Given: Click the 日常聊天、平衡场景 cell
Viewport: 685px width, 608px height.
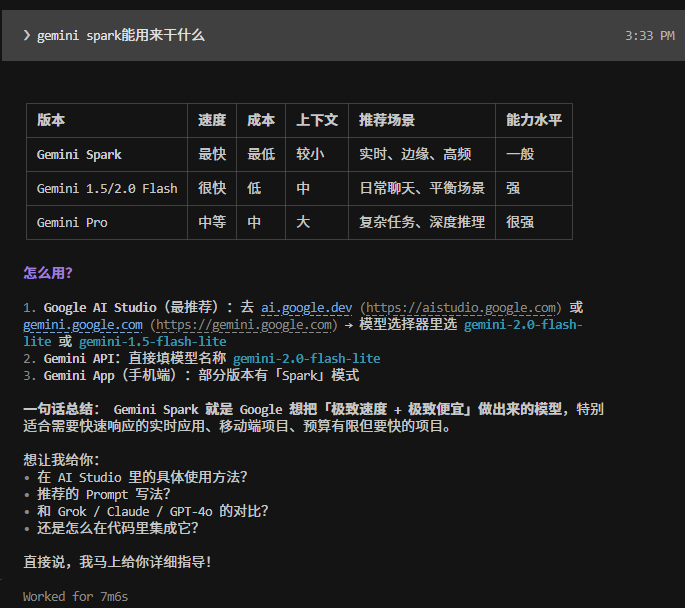Looking at the screenshot, I should (x=422, y=188).
